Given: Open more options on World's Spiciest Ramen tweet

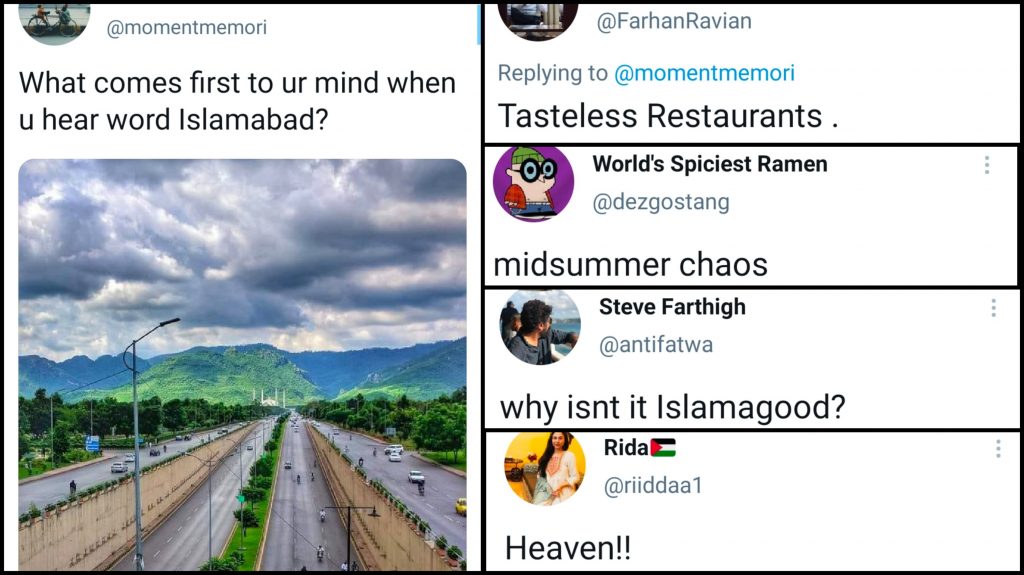Looking at the screenshot, I should point(987,166).
